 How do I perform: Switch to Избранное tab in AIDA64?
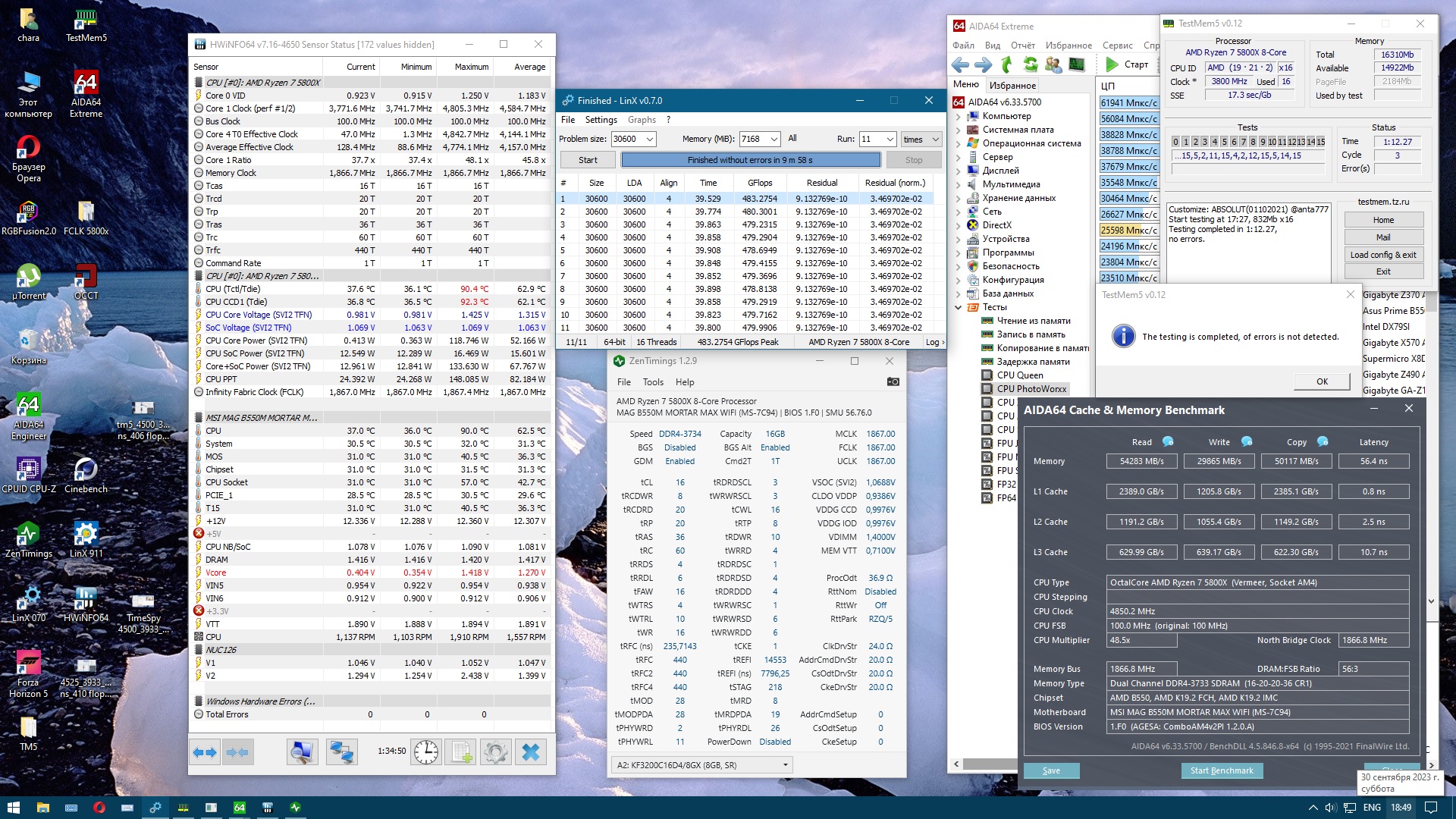pyautogui.click(x=1012, y=85)
